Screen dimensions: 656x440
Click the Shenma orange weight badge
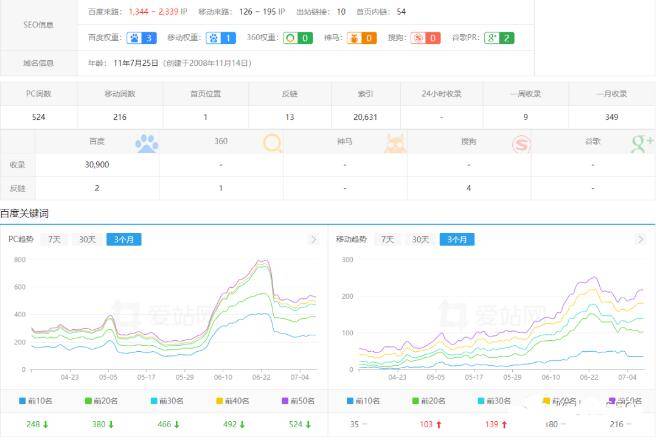[x=362, y=38]
